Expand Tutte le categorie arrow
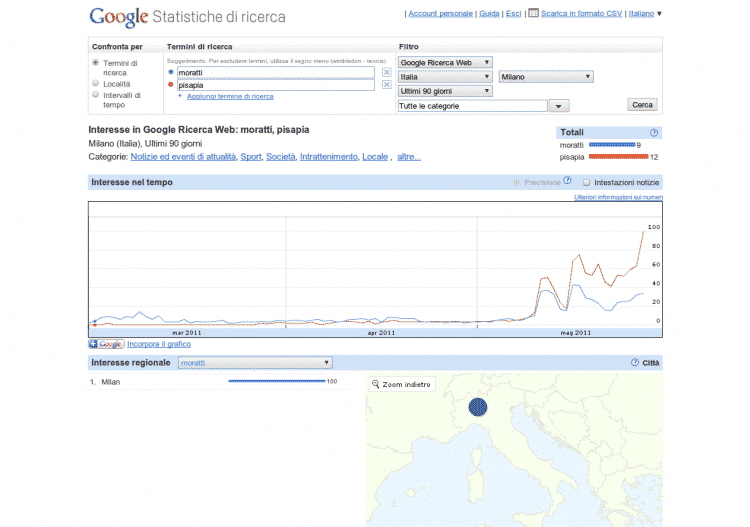The width and height of the screenshot is (750, 527). (559, 106)
